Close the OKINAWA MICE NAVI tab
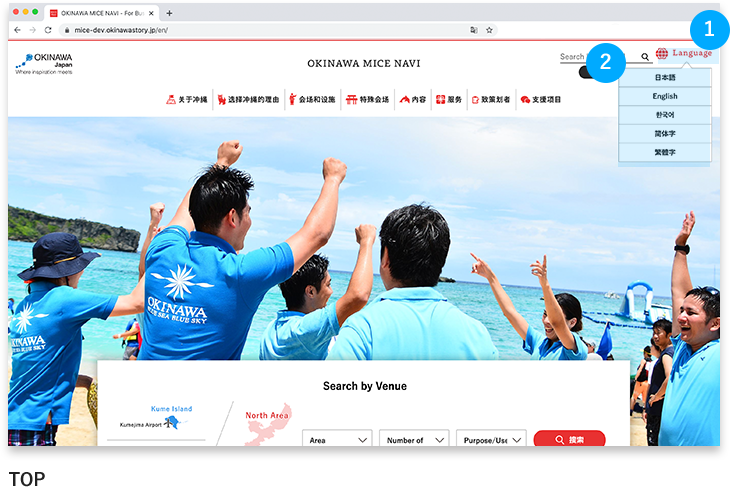Image resolution: width=730 pixels, height=487 pixels. coord(151,13)
